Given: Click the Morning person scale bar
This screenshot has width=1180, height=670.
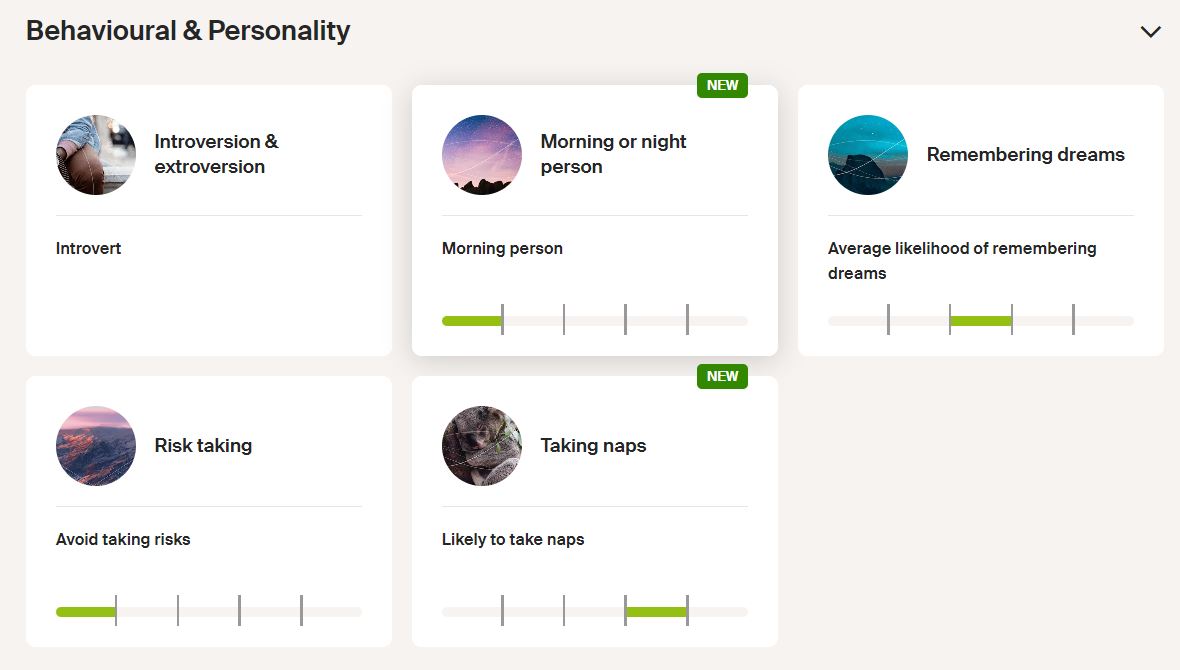Looking at the screenshot, I should [594, 321].
